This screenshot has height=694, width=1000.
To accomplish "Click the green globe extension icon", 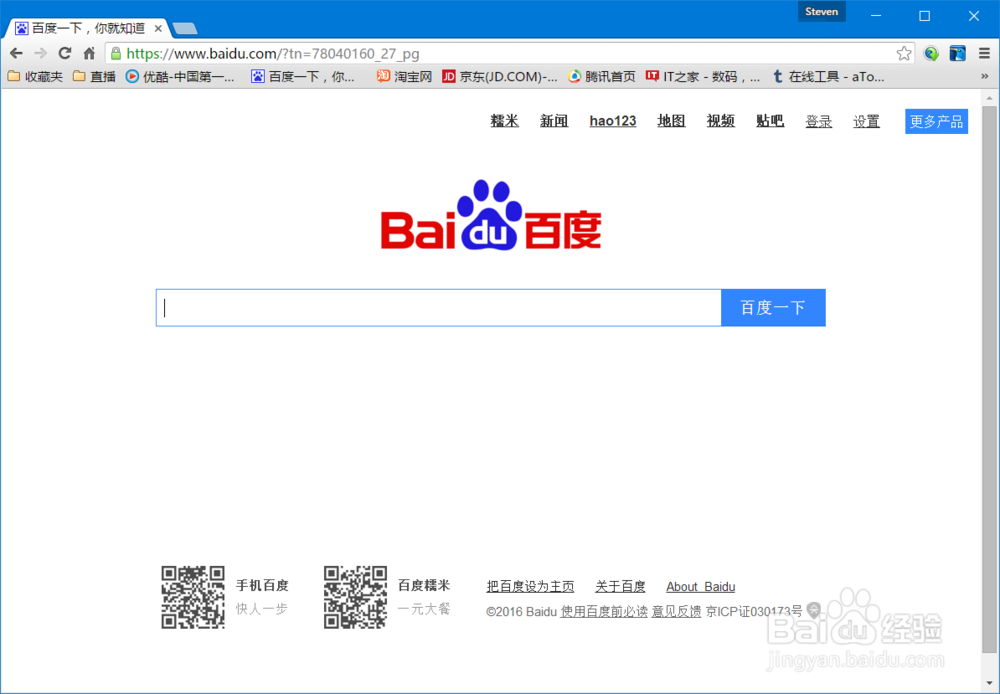I will (931, 54).
